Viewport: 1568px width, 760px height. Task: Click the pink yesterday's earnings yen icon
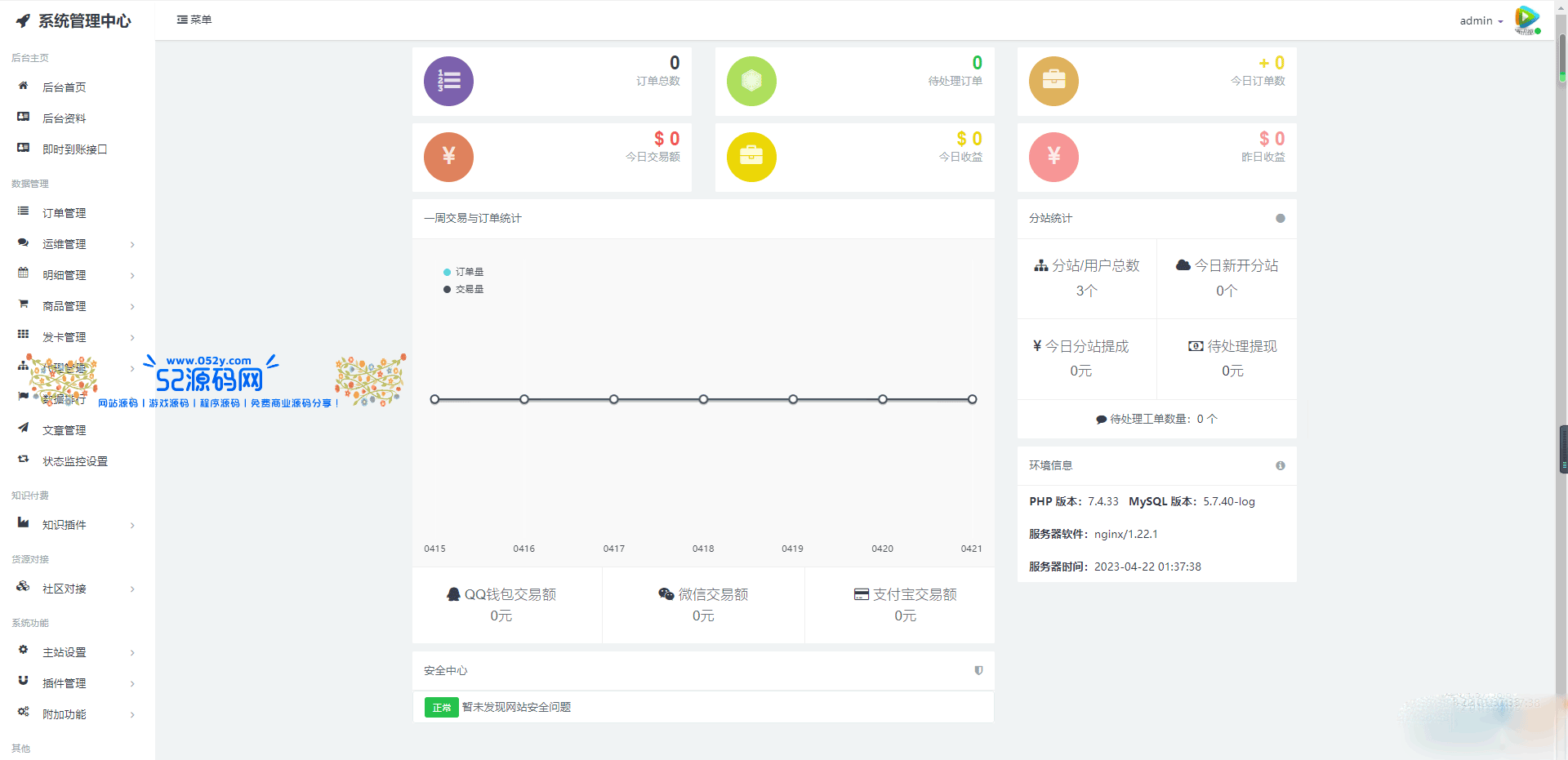click(1053, 157)
